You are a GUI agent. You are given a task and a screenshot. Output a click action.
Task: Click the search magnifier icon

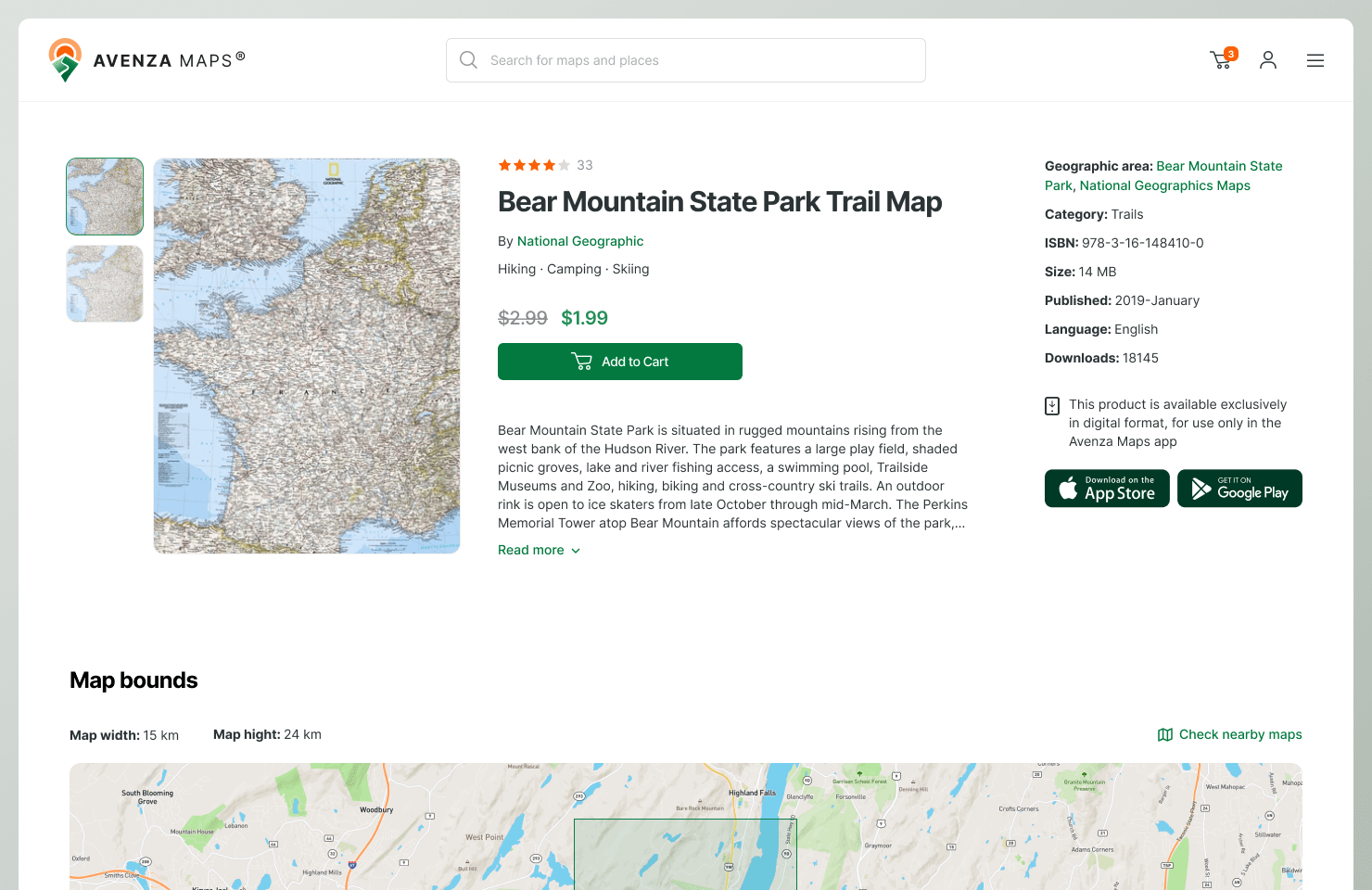(x=469, y=60)
